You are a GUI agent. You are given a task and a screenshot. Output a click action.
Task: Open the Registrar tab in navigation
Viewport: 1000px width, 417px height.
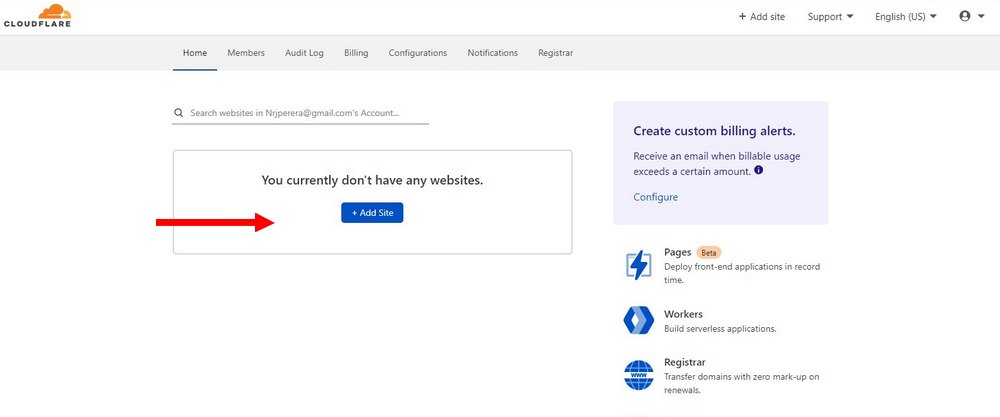(x=555, y=53)
